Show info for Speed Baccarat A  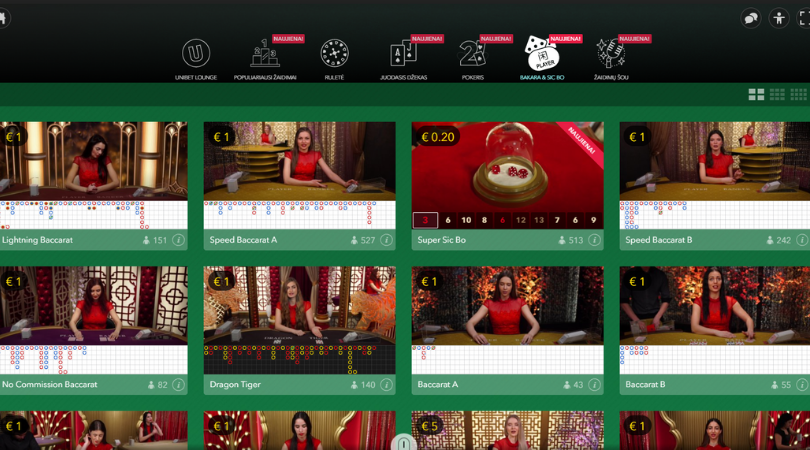386,240
